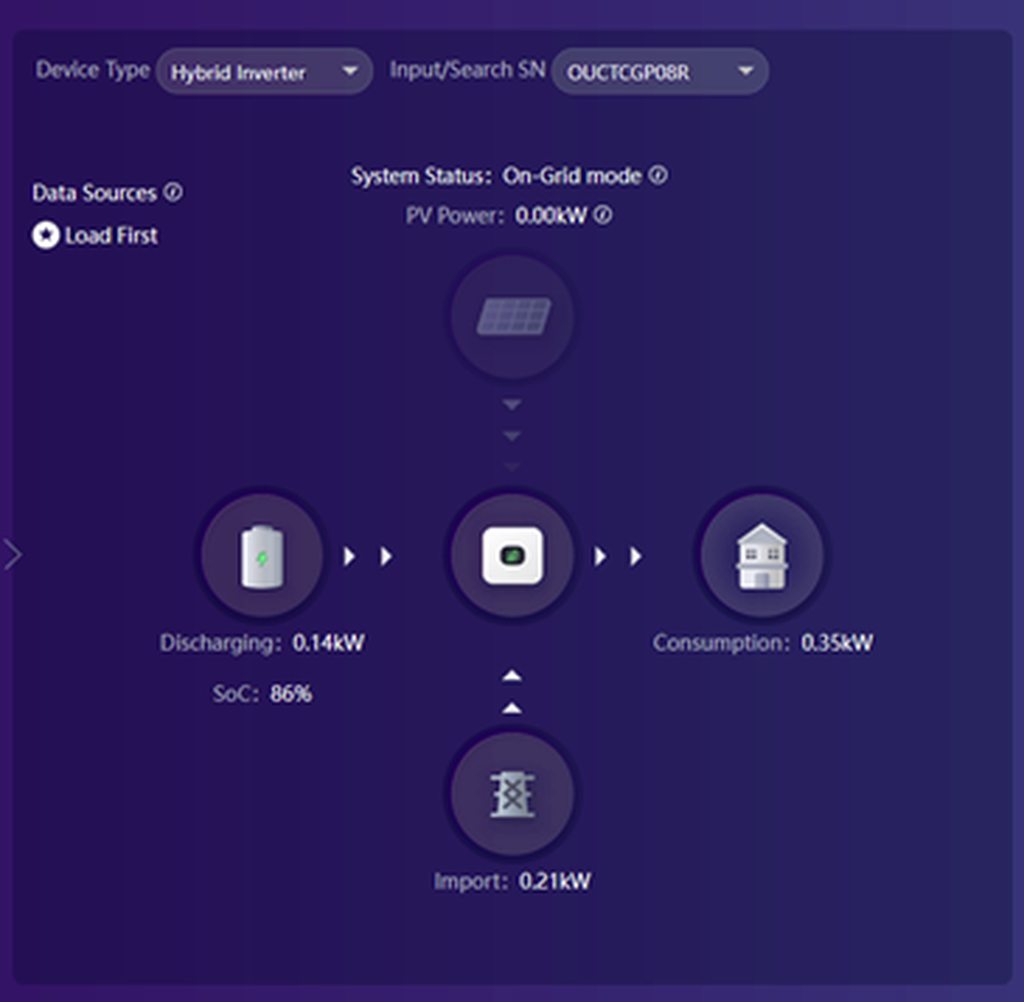Click the SoC 86% value
Image resolution: width=1024 pixels, height=1002 pixels.
click(x=262, y=693)
